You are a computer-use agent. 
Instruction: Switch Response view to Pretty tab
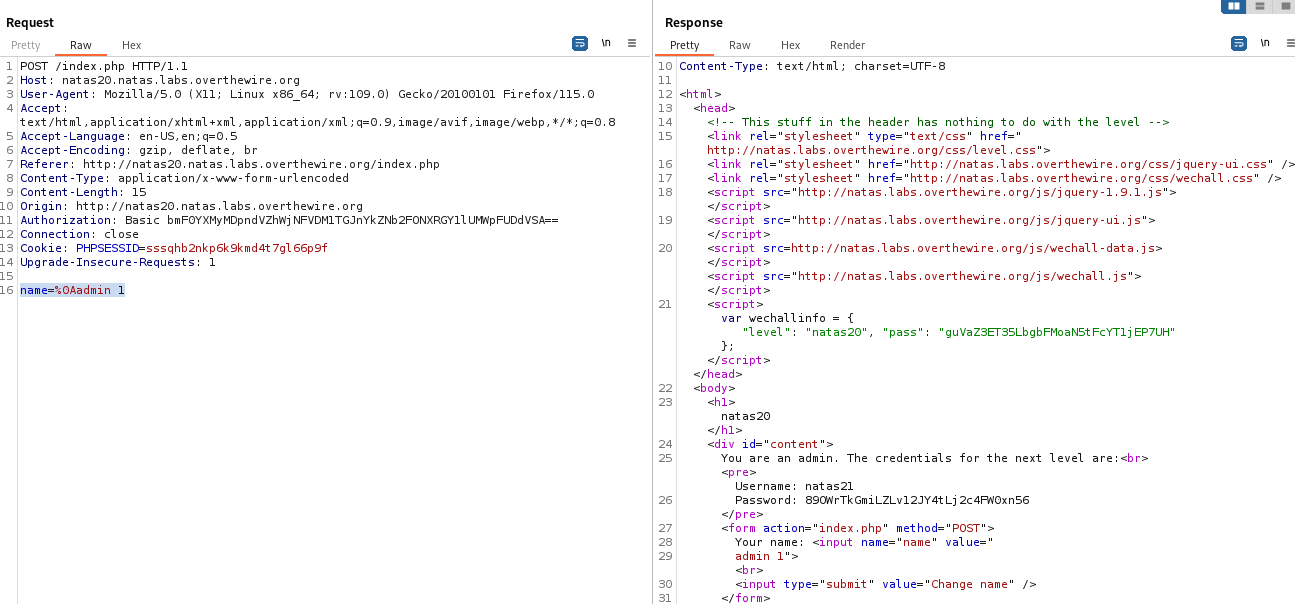685,45
